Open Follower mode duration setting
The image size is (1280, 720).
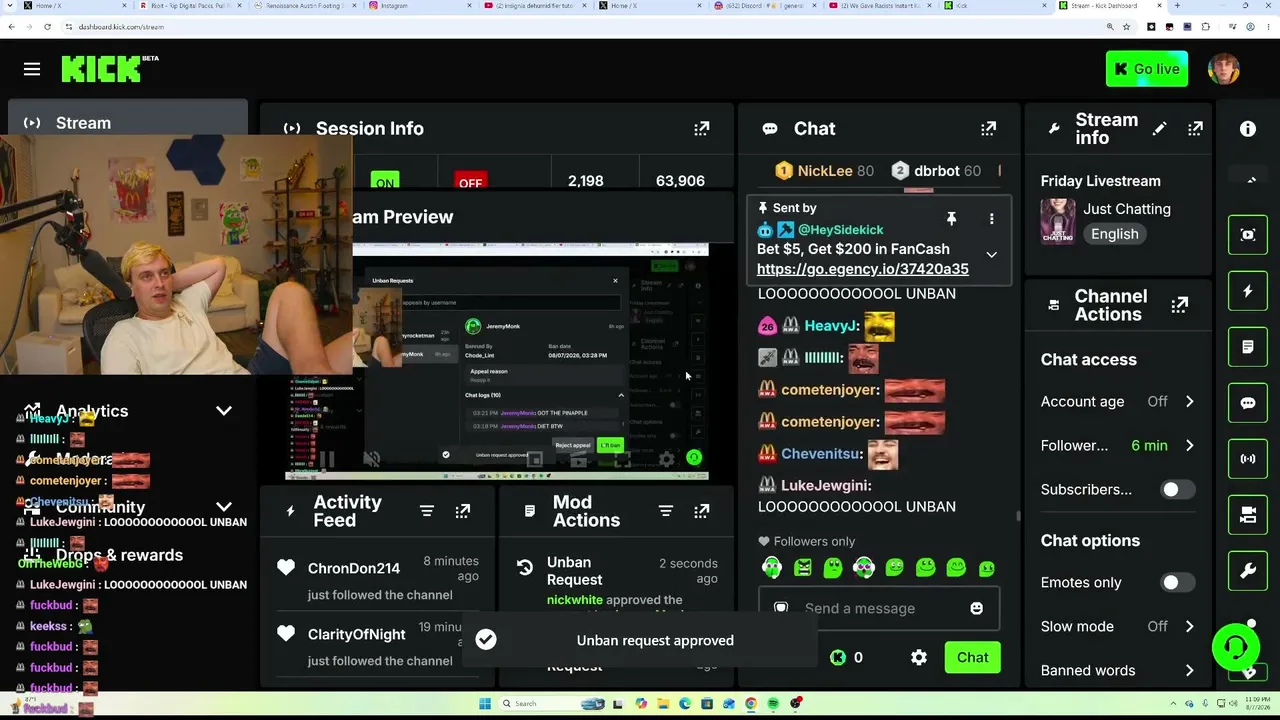tap(1118, 445)
